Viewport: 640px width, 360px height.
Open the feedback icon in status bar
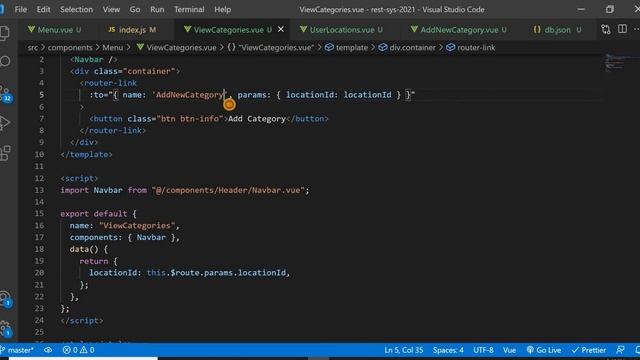[x=620, y=350]
